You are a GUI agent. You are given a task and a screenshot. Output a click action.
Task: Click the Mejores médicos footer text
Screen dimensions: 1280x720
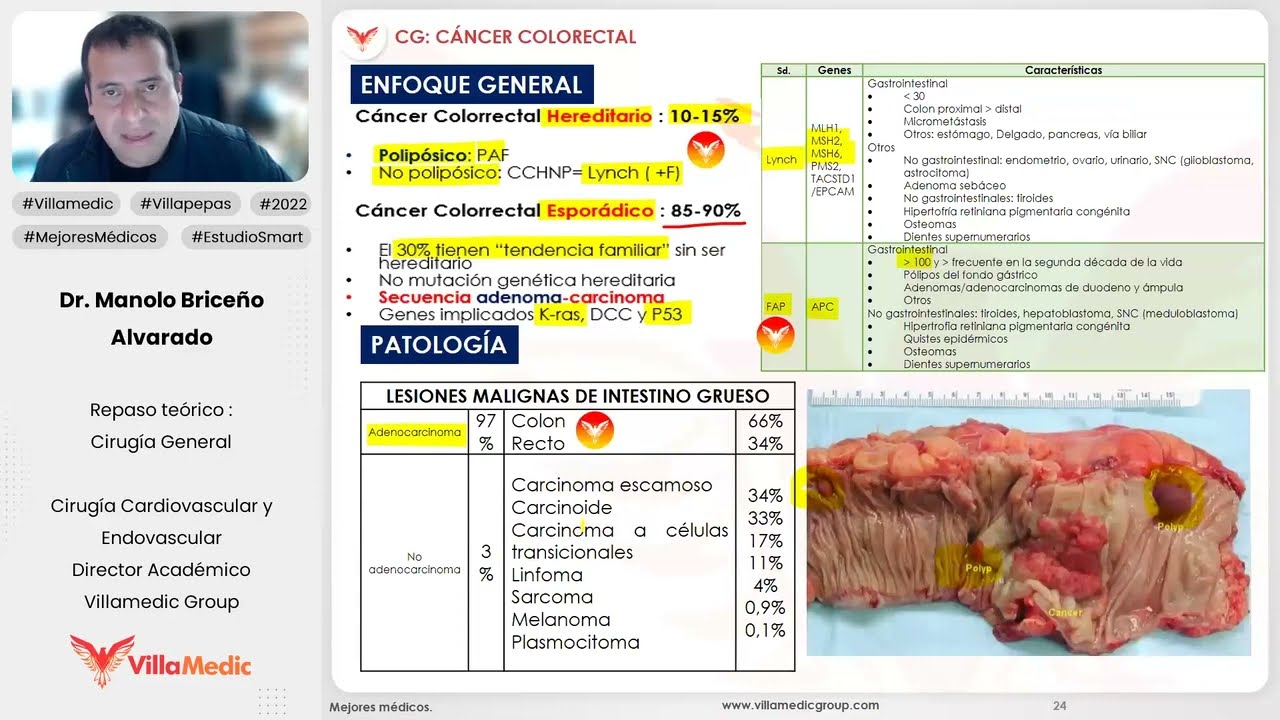pyautogui.click(x=381, y=707)
